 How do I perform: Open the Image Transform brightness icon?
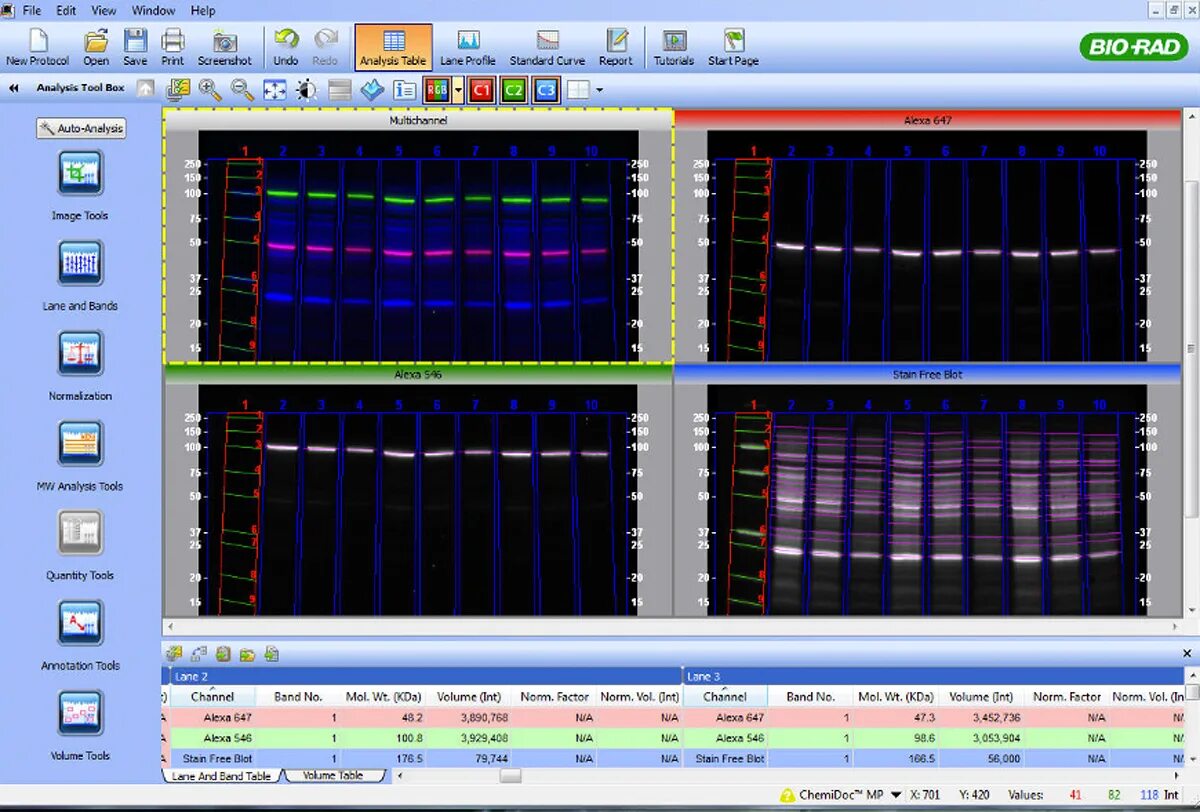[x=306, y=89]
